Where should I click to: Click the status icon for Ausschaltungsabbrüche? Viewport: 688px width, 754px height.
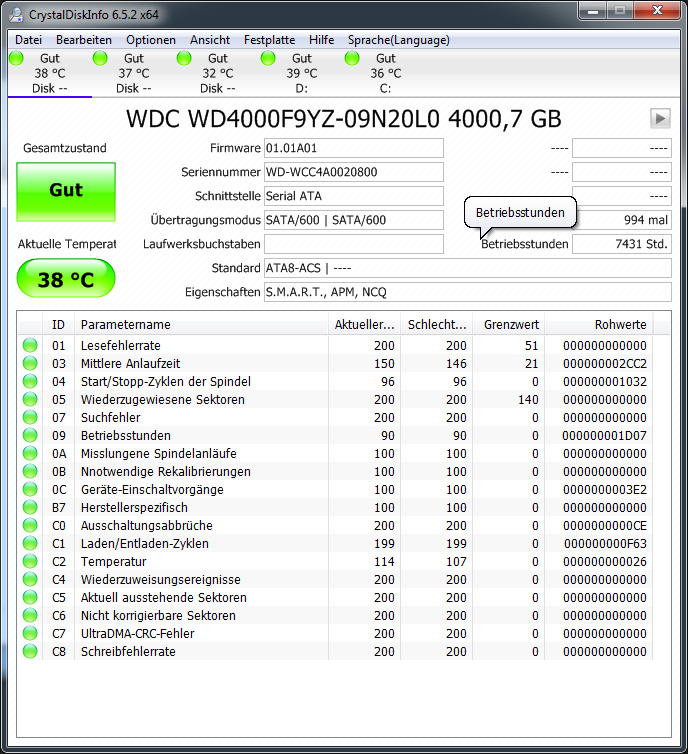(30, 525)
